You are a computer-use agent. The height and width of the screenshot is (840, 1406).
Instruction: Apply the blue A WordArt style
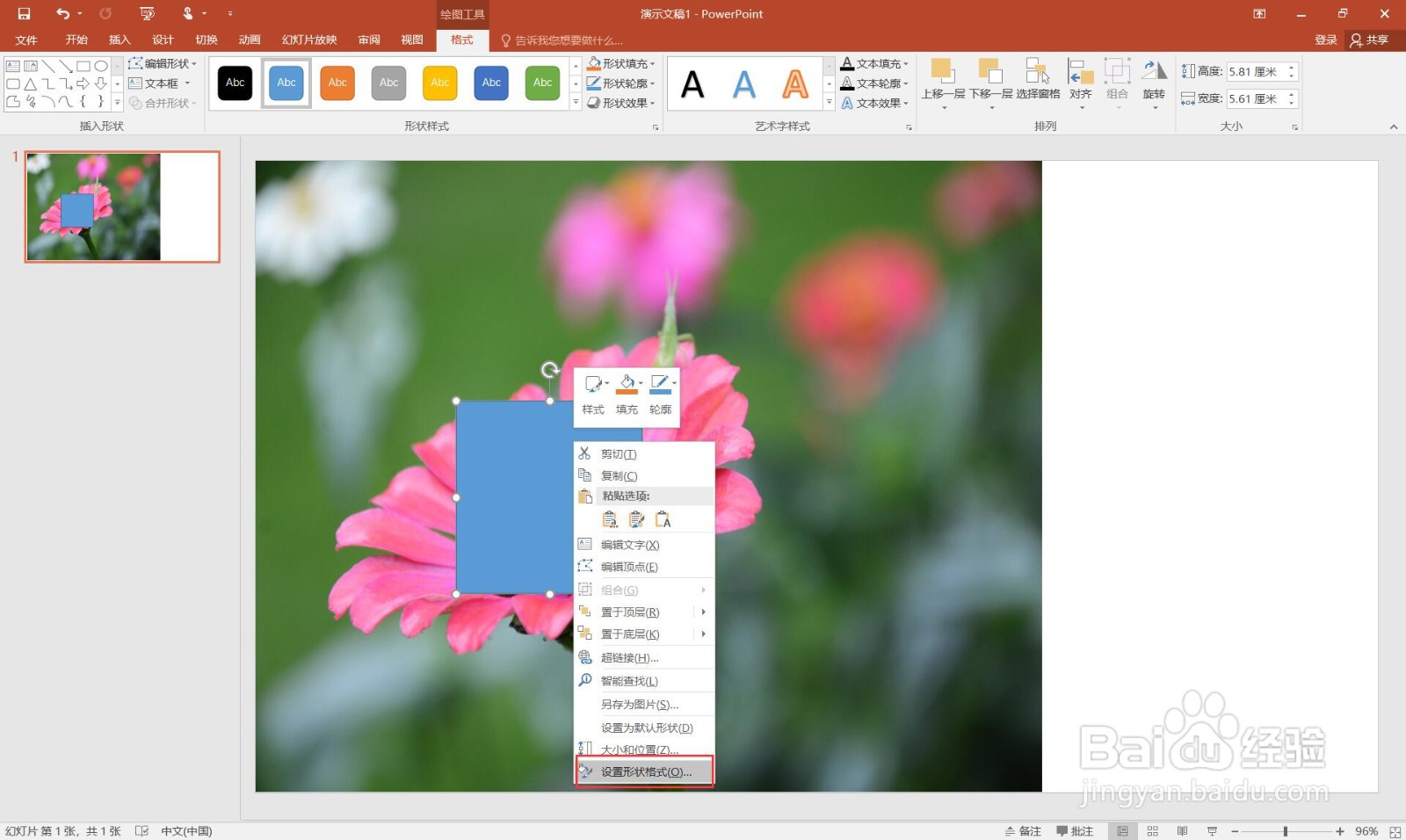pyautogui.click(x=744, y=84)
